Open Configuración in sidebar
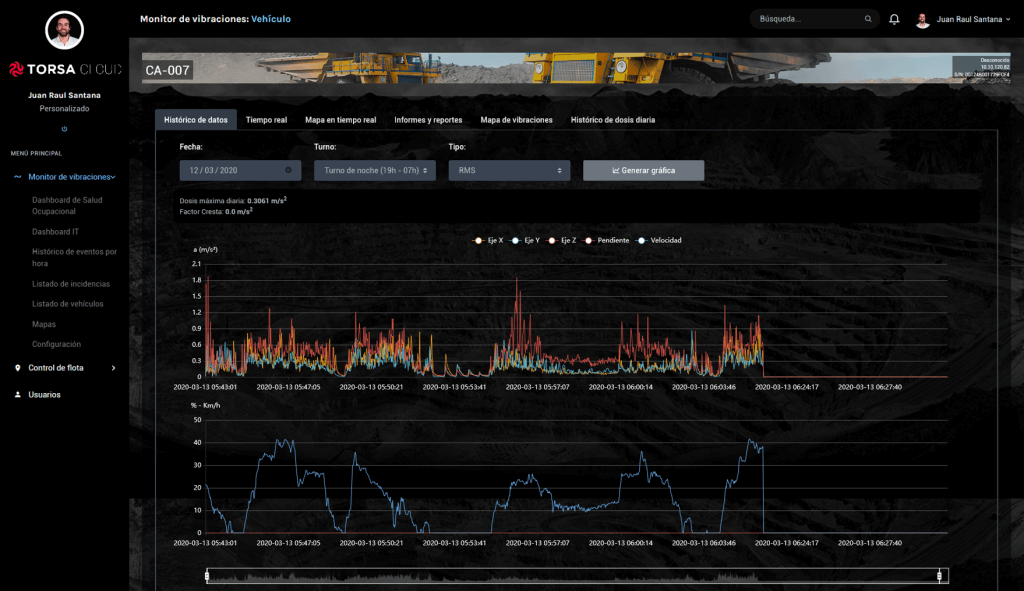 56,344
